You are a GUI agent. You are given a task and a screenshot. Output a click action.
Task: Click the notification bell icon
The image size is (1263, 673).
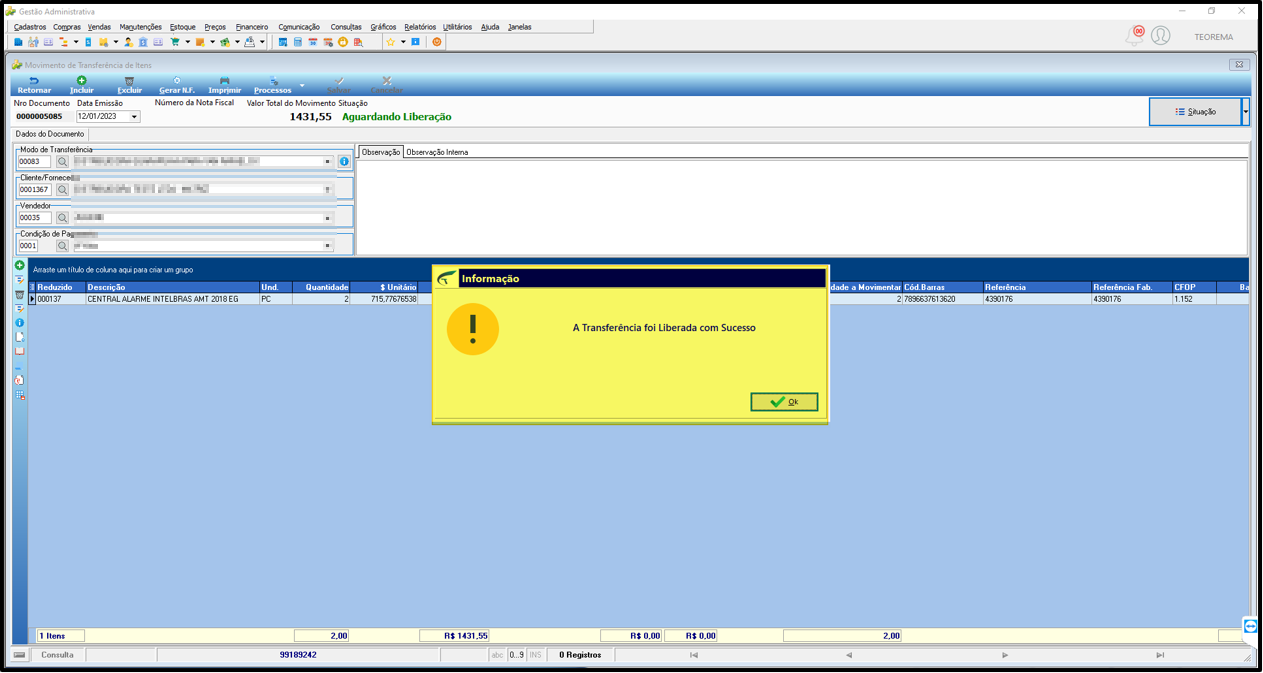pyautogui.click(x=1135, y=35)
